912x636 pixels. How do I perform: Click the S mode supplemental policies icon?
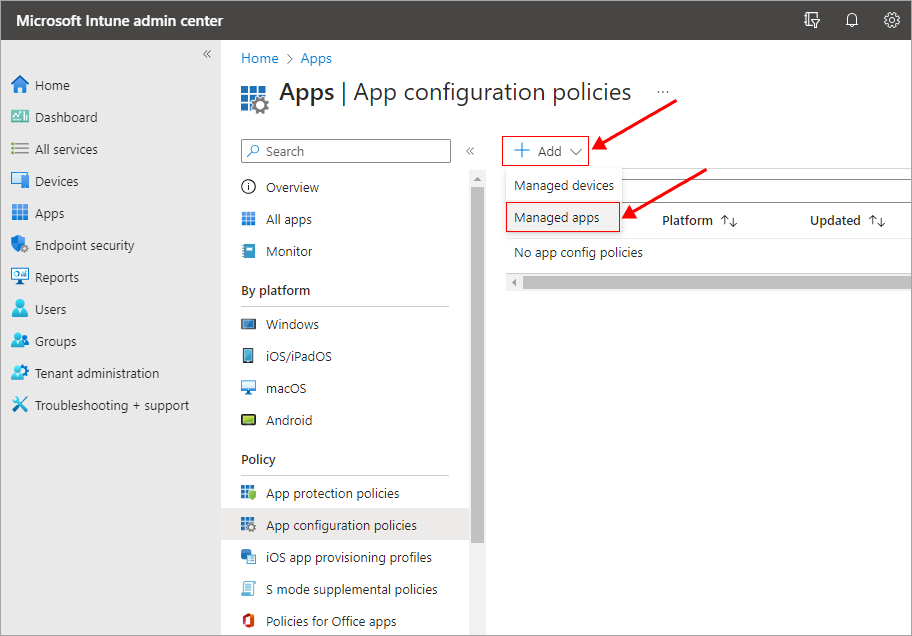click(248, 589)
